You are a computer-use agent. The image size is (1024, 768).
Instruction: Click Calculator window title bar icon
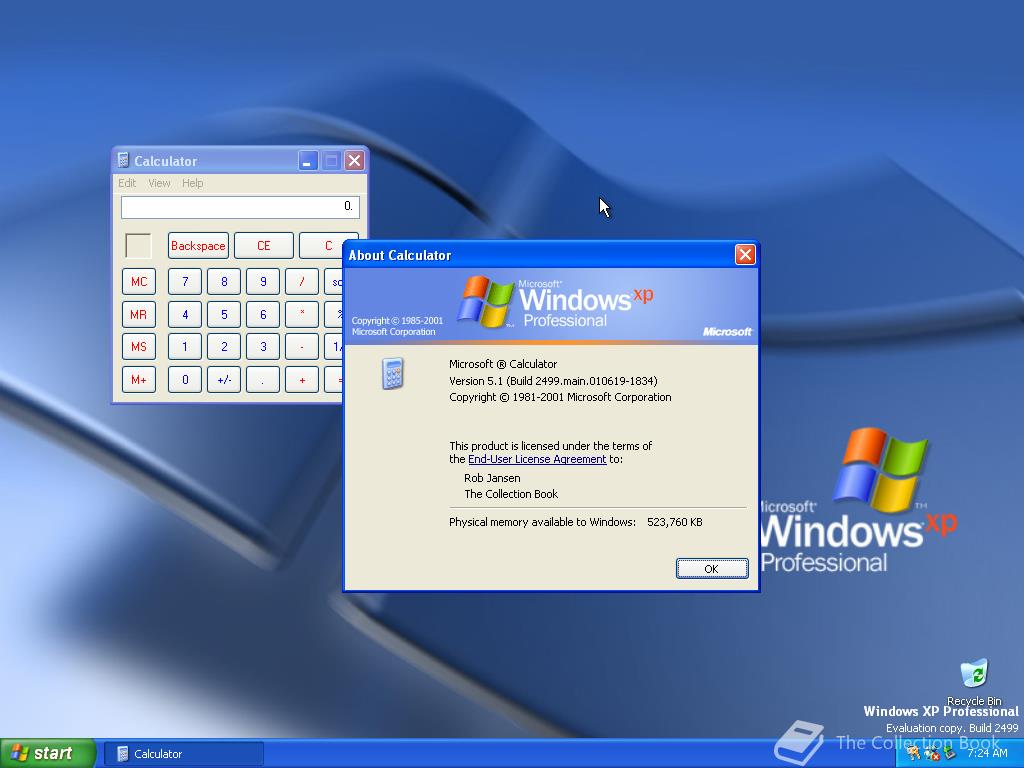123,160
